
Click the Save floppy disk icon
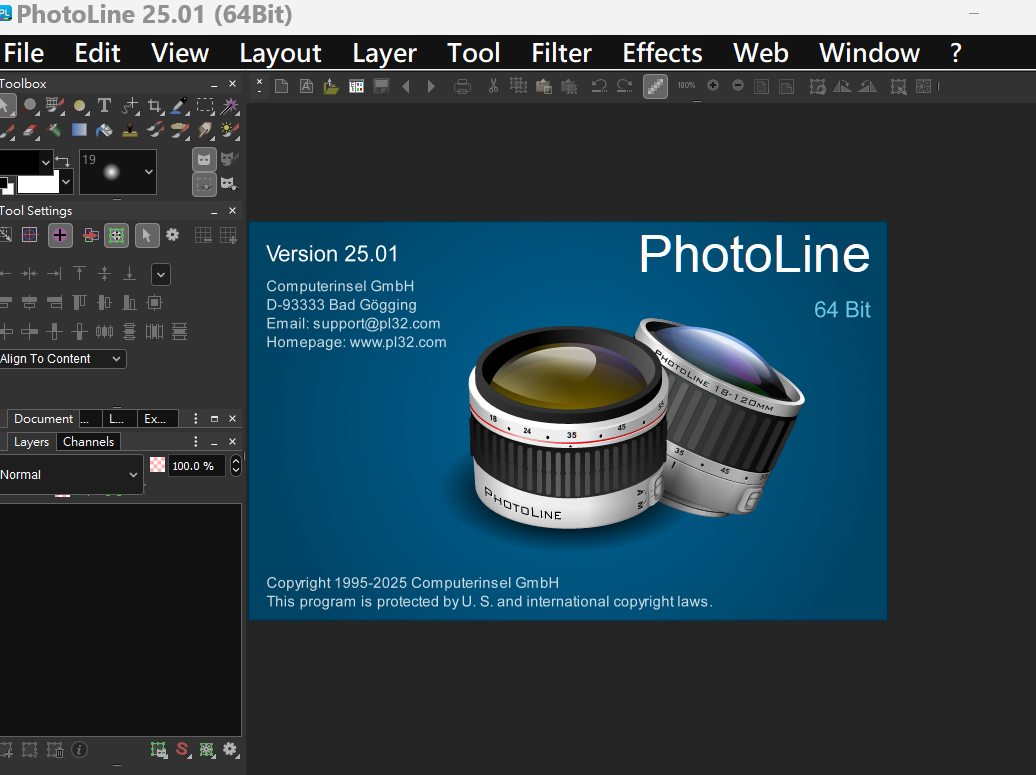pos(381,86)
